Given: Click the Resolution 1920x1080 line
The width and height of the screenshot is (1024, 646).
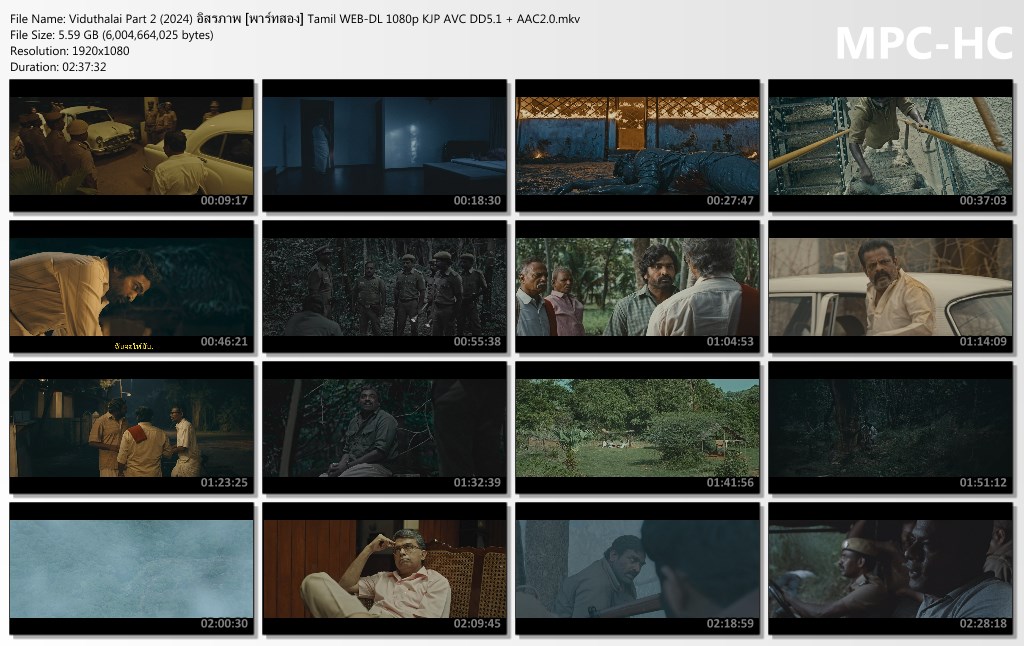Looking at the screenshot, I should click(x=69, y=51).
